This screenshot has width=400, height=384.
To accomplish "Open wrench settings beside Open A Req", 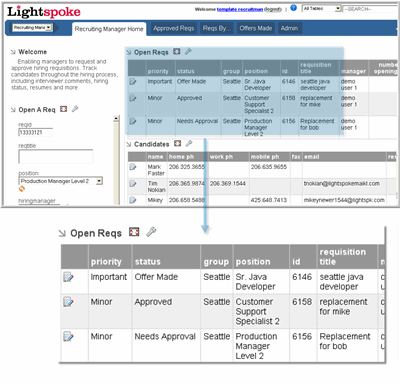I will point(75,109).
